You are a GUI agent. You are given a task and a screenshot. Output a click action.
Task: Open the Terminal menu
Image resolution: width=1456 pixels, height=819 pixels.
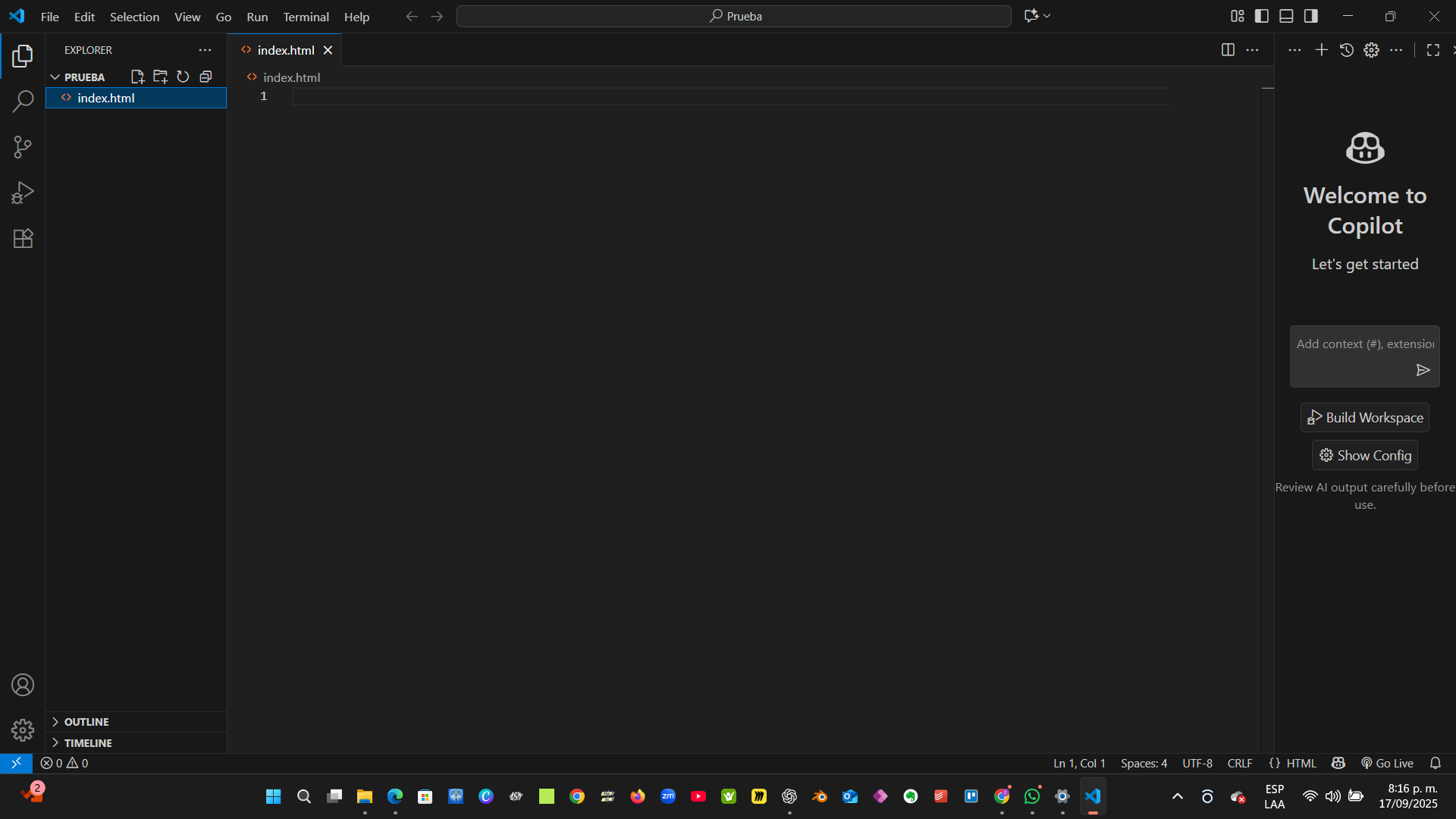(x=306, y=17)
